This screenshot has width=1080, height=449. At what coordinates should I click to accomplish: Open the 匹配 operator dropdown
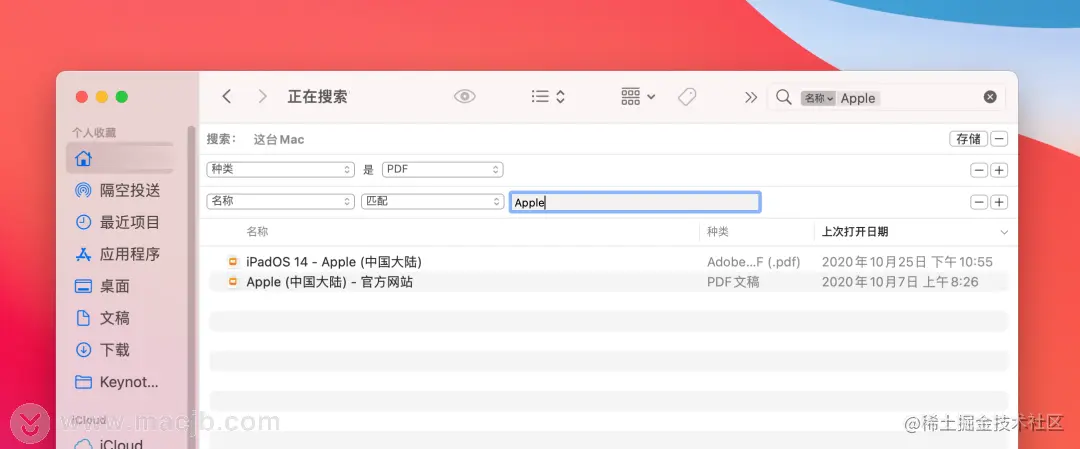point(433,202)
